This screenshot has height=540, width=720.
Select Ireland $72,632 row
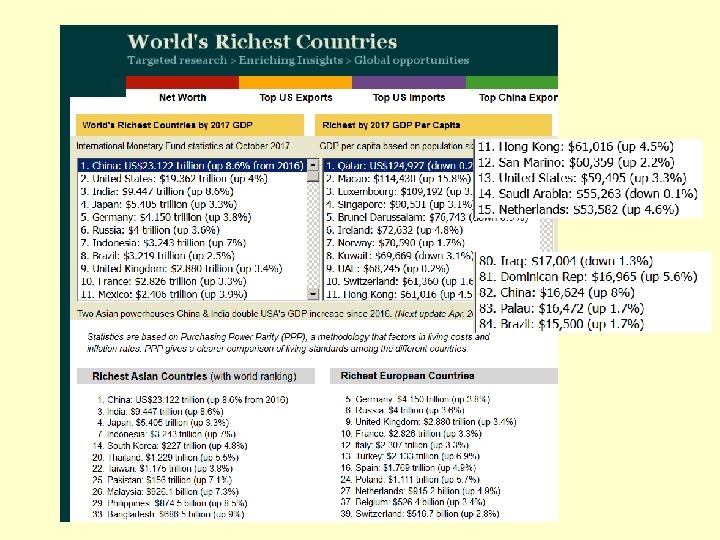(394, 230)
